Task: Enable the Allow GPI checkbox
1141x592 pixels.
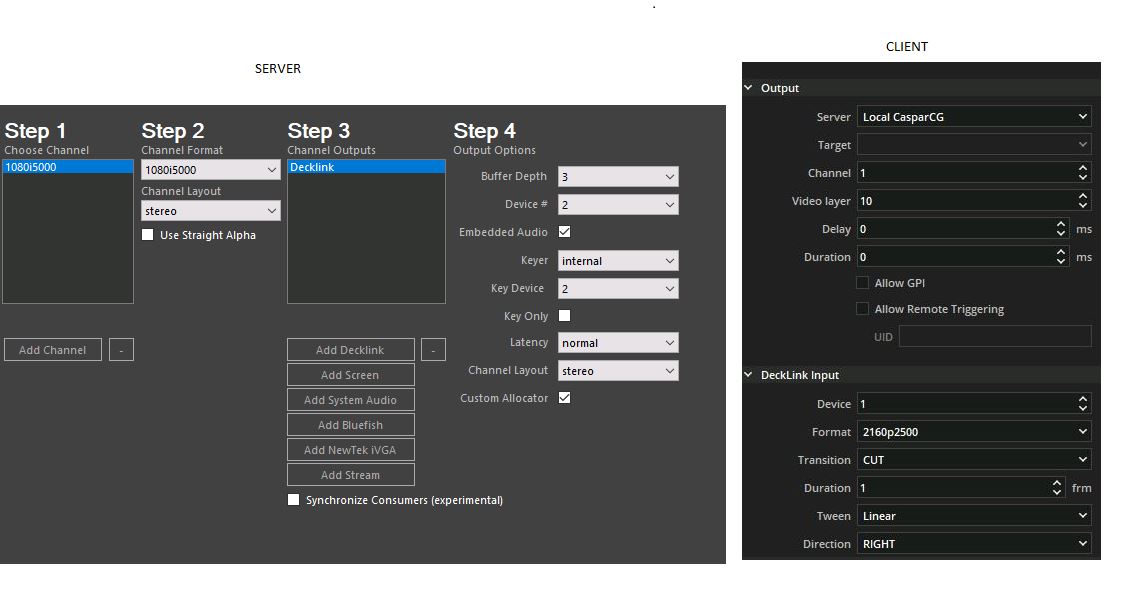Action: tap(862, 283)
